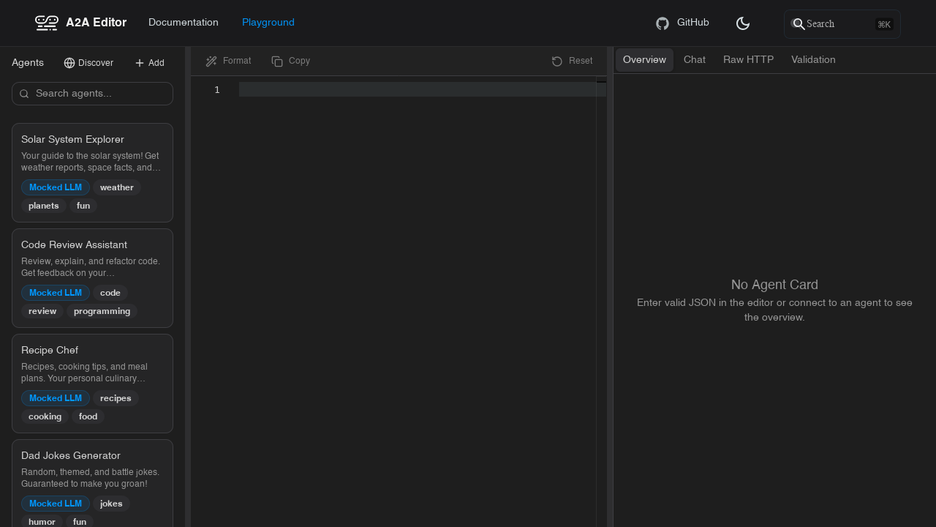Screen dimensions: 936x527
Task: Click the search icon in the agents field
Action: click(x=24, y=94)
